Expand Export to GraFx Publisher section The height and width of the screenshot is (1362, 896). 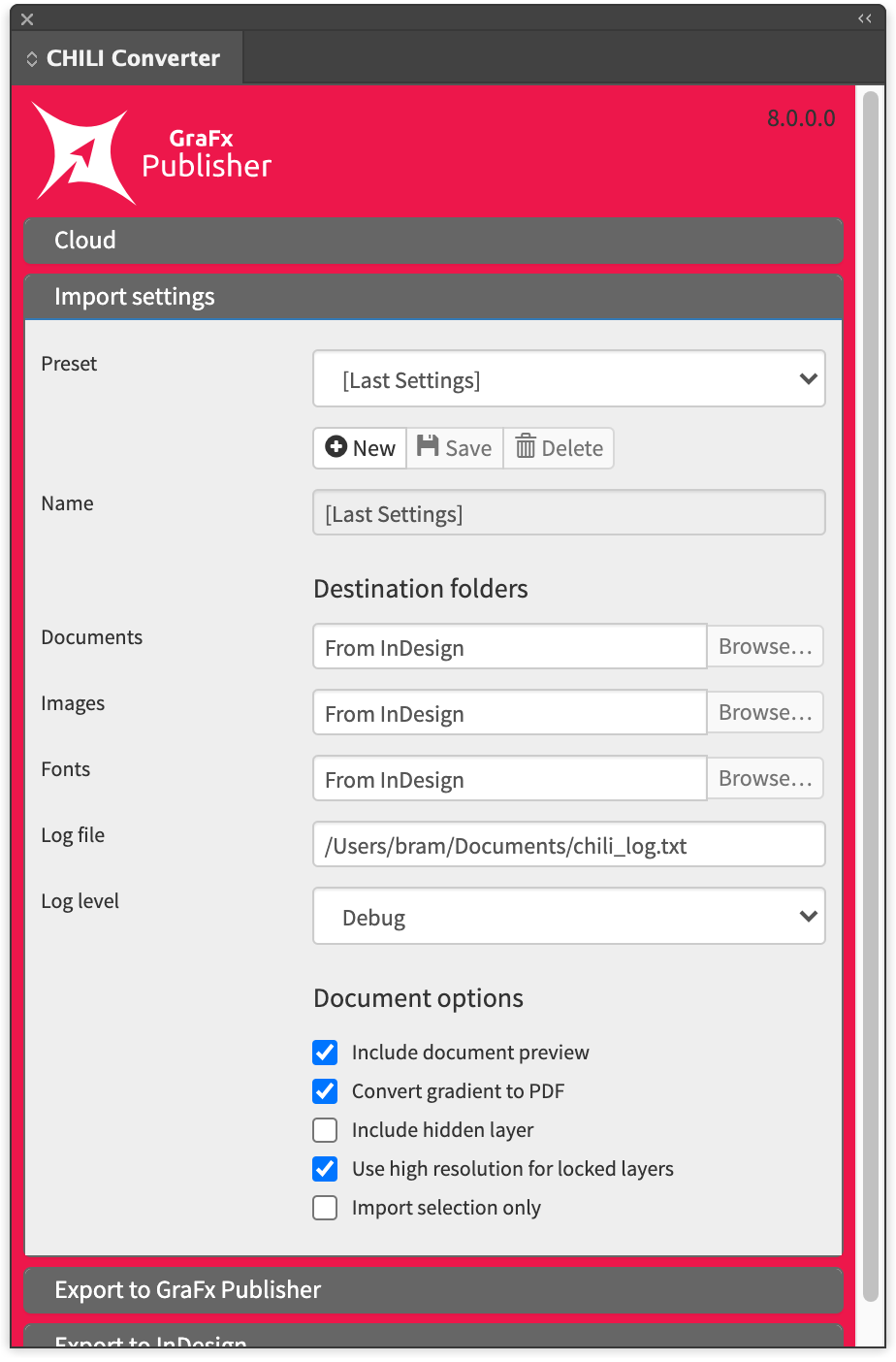(433, 1290)
